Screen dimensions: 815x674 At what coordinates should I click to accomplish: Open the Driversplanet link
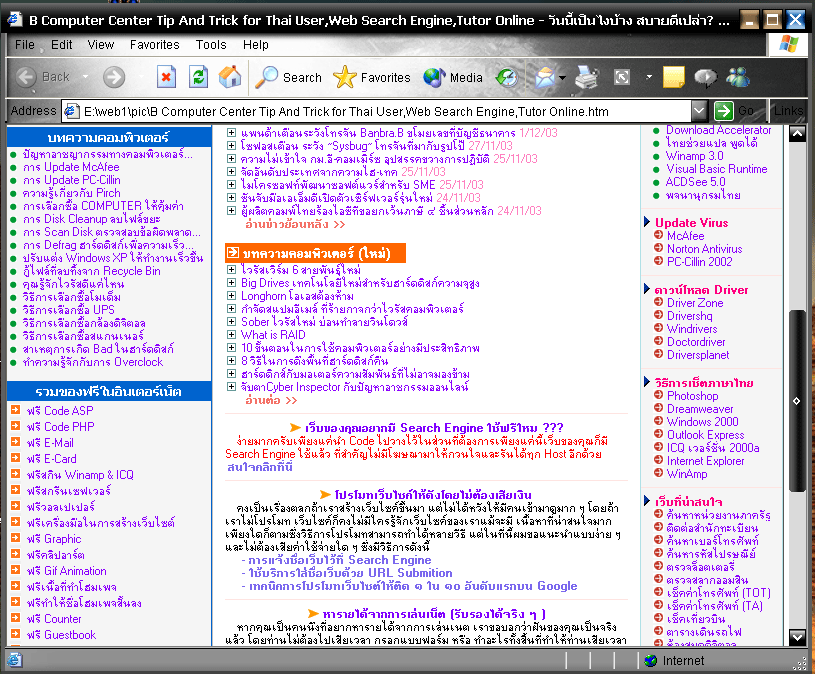click(x=698, y=354)
